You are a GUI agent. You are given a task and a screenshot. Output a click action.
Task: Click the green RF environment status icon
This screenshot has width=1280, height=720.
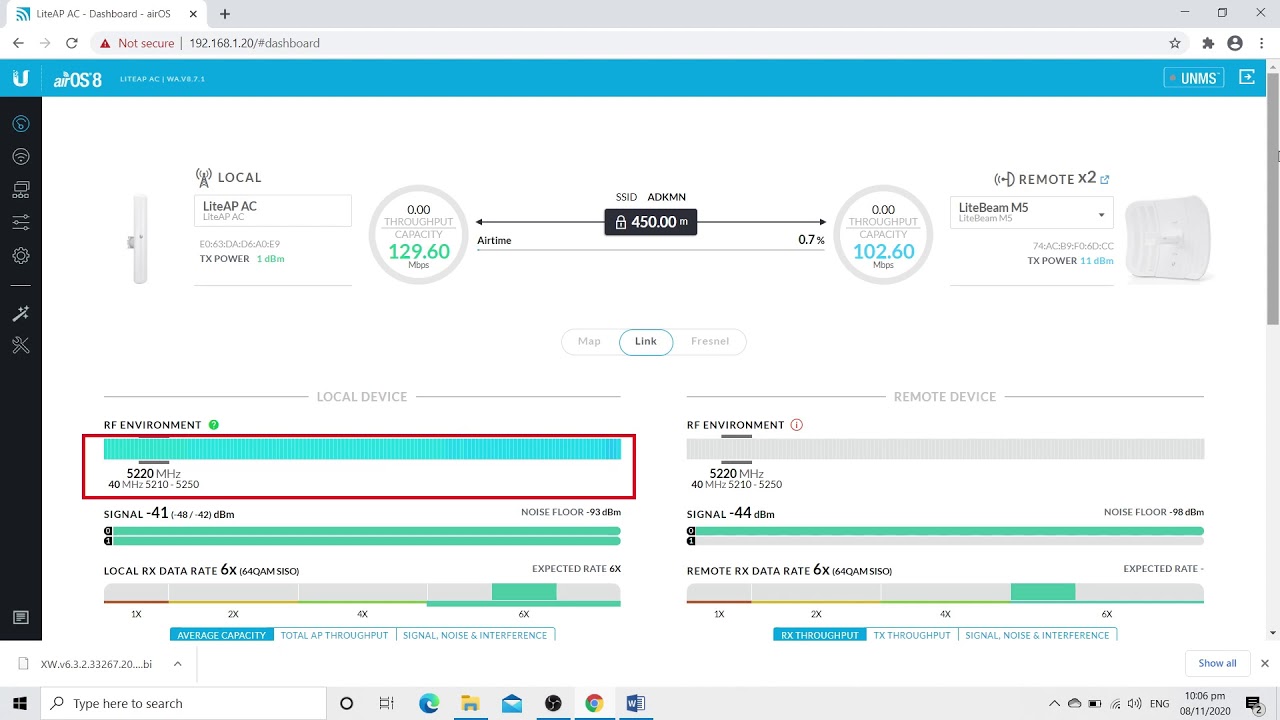tap(214, 425)
